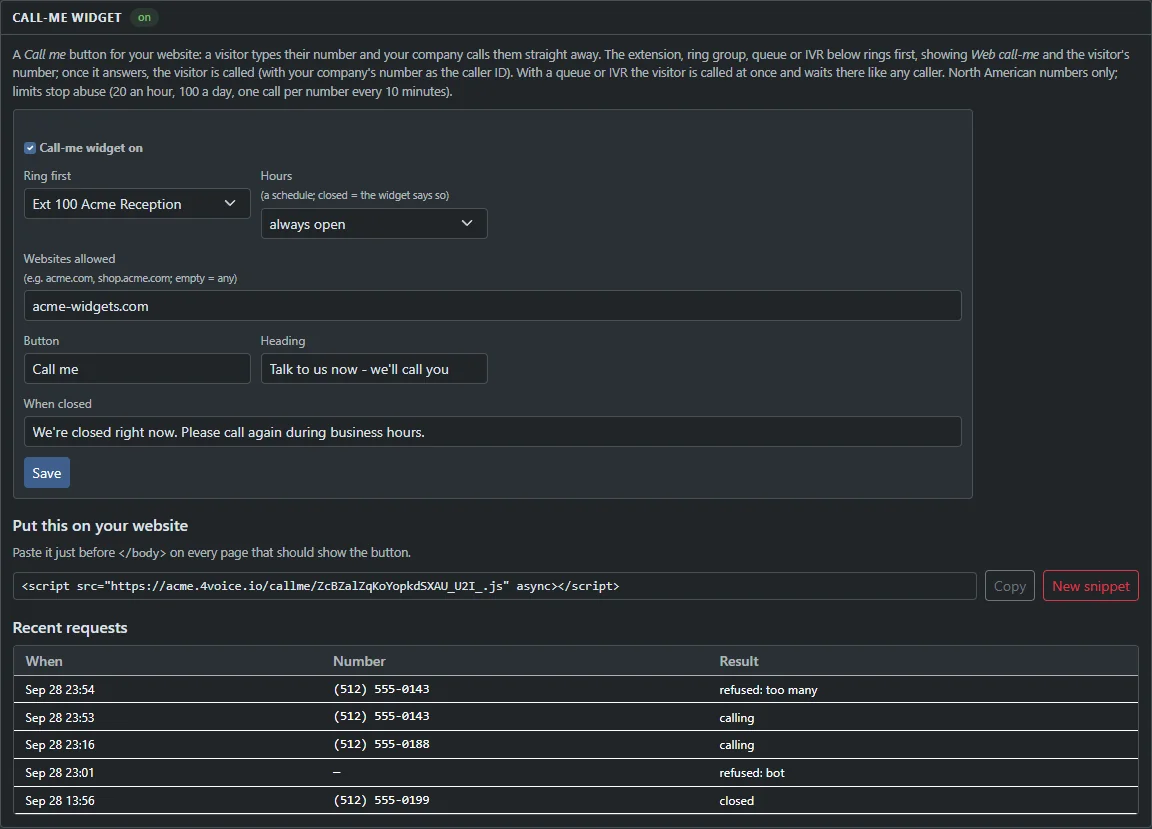
Task: Click the Heading text field
Action: point(374,369)
